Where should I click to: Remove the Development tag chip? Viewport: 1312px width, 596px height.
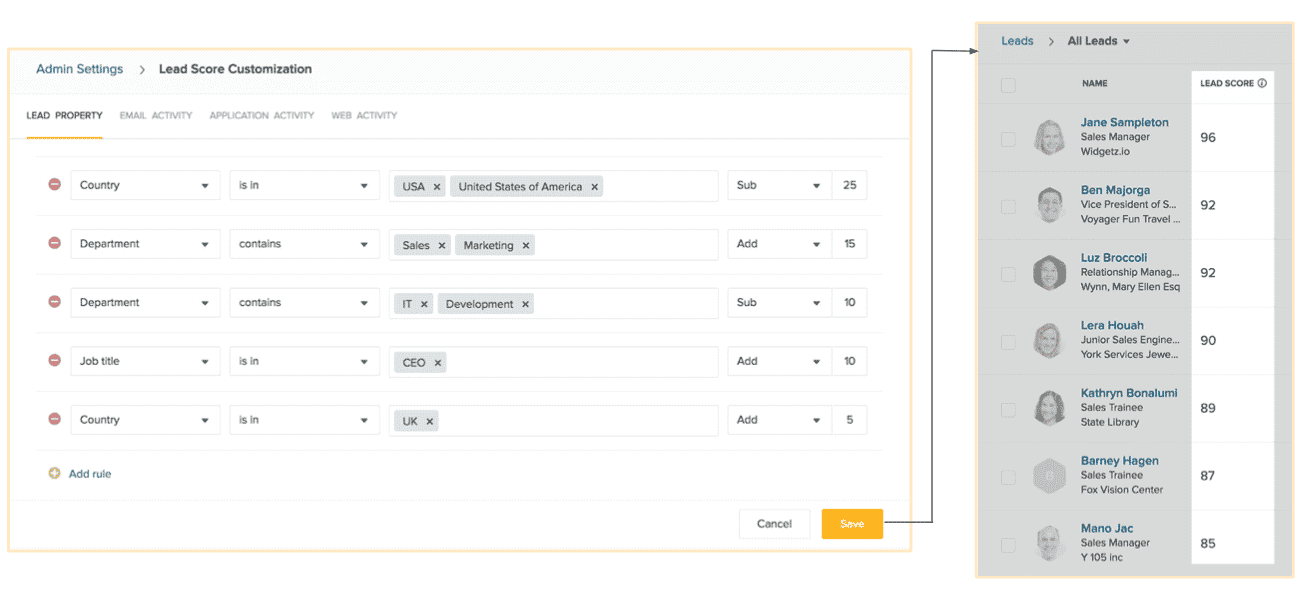pyautogui.click(x=525, y=305)
